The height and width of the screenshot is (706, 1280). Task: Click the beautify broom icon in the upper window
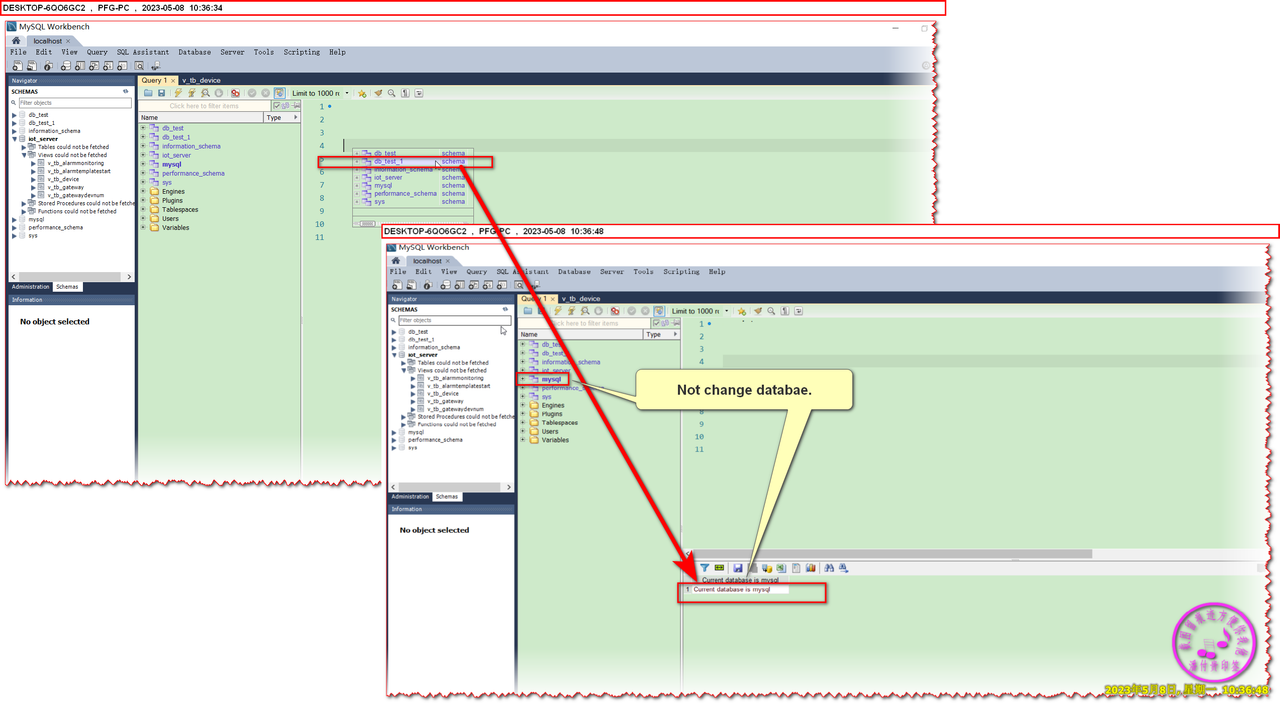point(378,93)
